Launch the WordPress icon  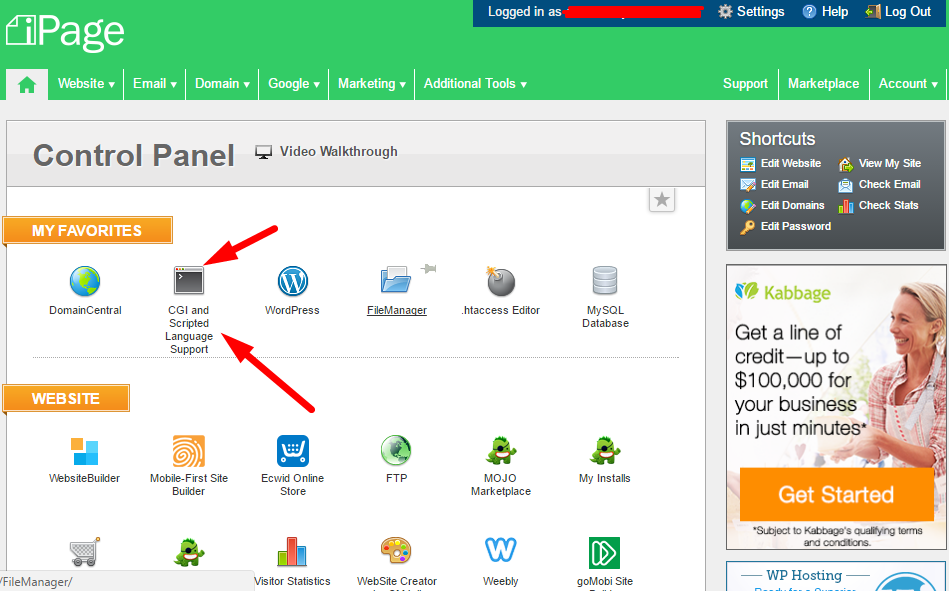293,281
